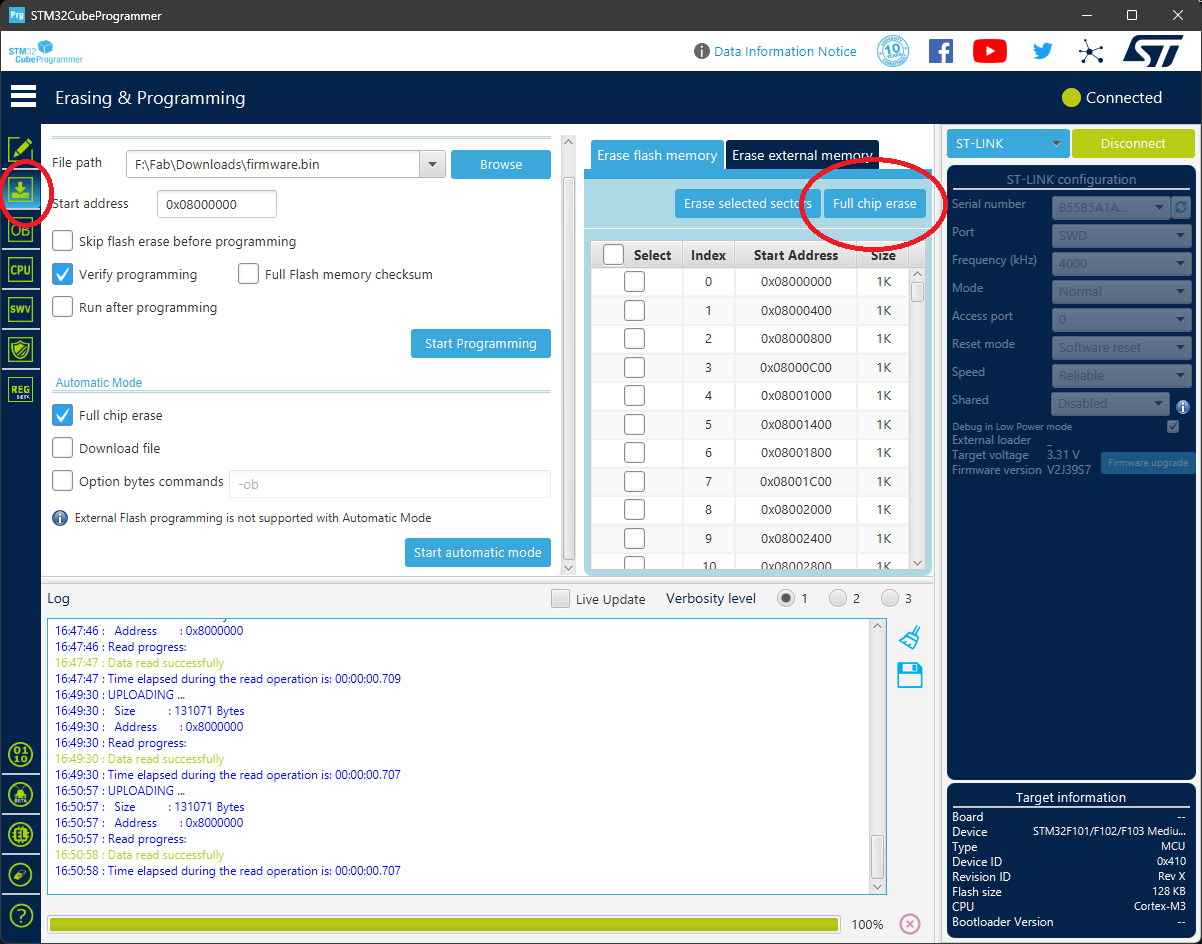Click the Shared mode info icon
Screen dimensions: 1202x944
point(1182,407)
